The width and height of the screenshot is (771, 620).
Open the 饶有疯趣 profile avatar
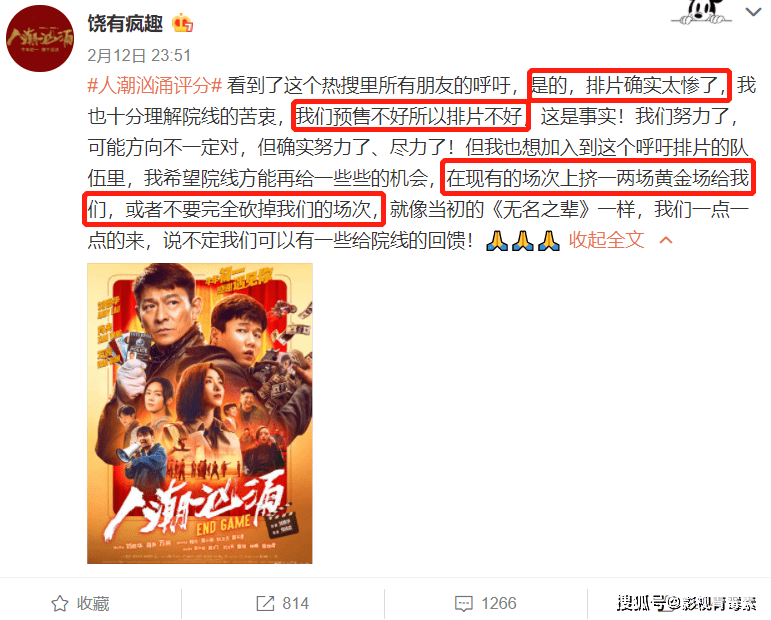point(39,38)
